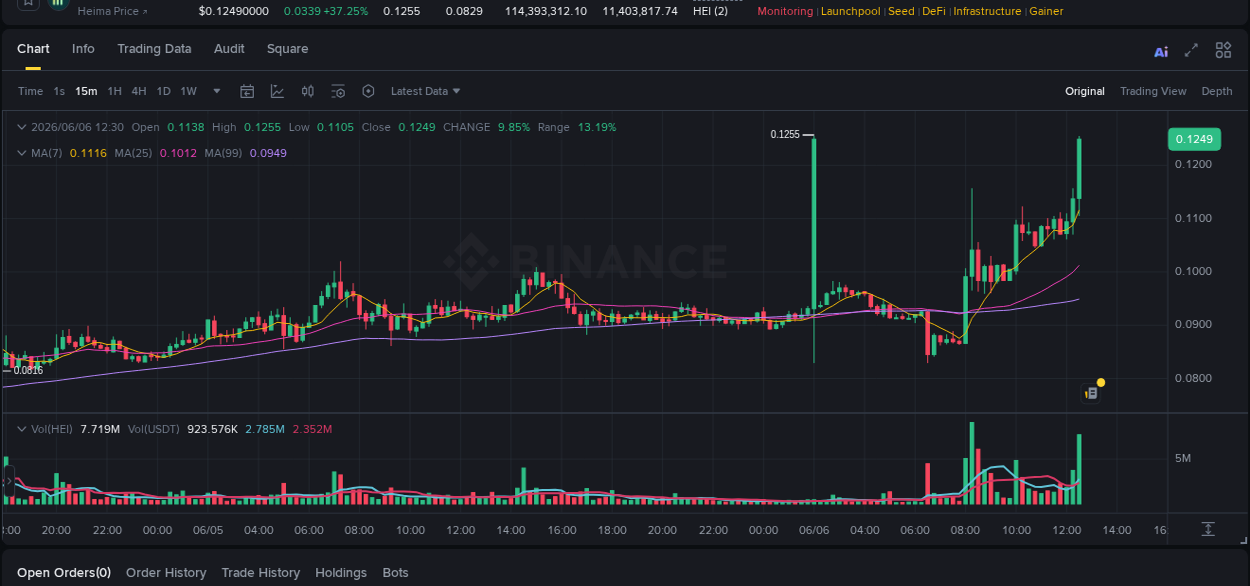Open the Trading Data tab
Viewport: 1250px width, 586px height.
(x=154, y=49)
